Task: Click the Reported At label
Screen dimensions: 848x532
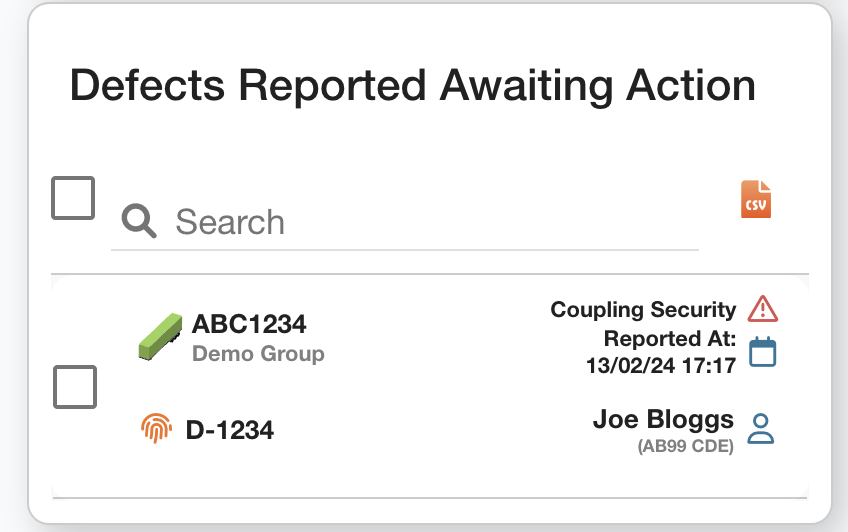Action: pyautogui.click(x=670, y=338)
